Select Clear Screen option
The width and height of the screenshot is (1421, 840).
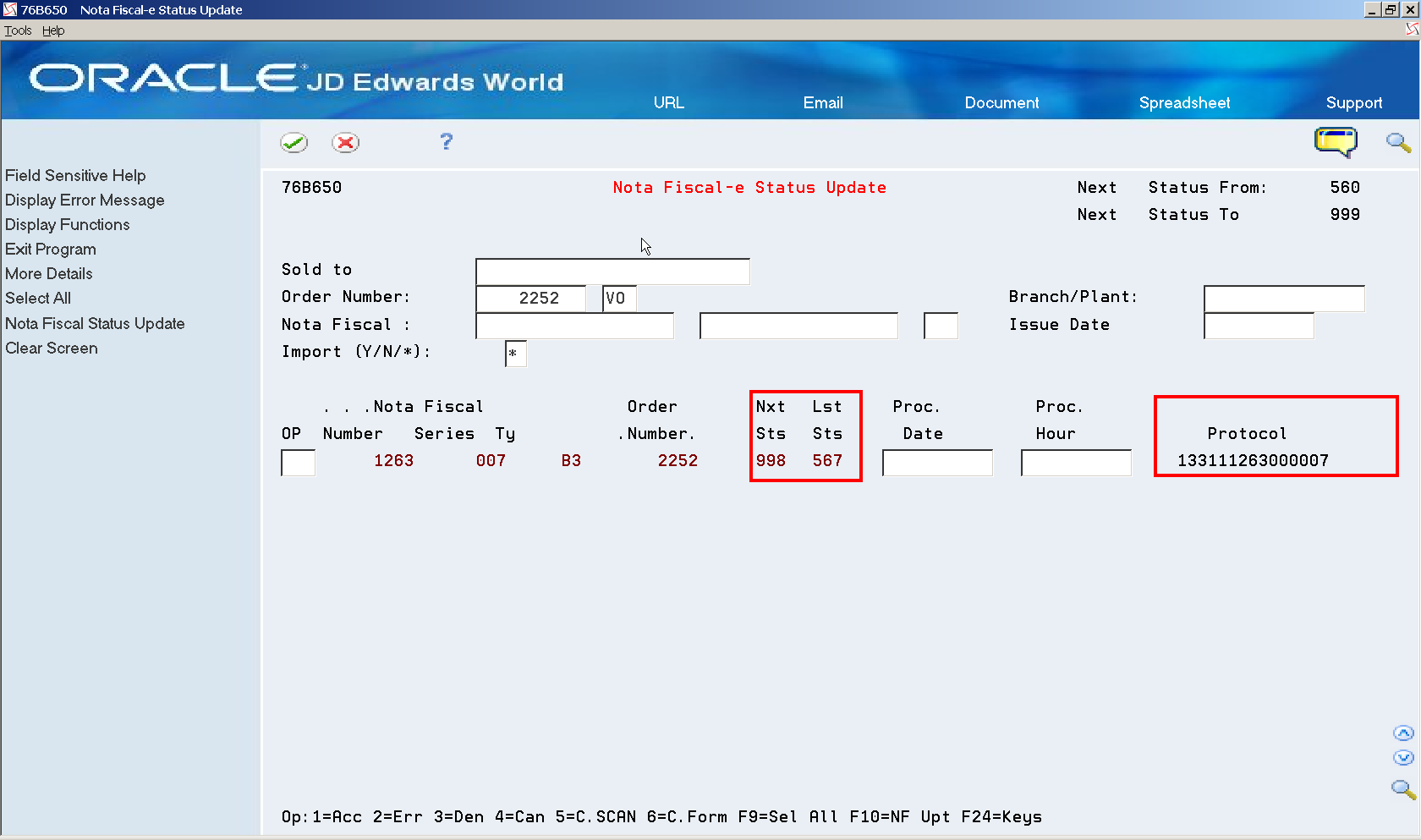click(x=51, y=348)
